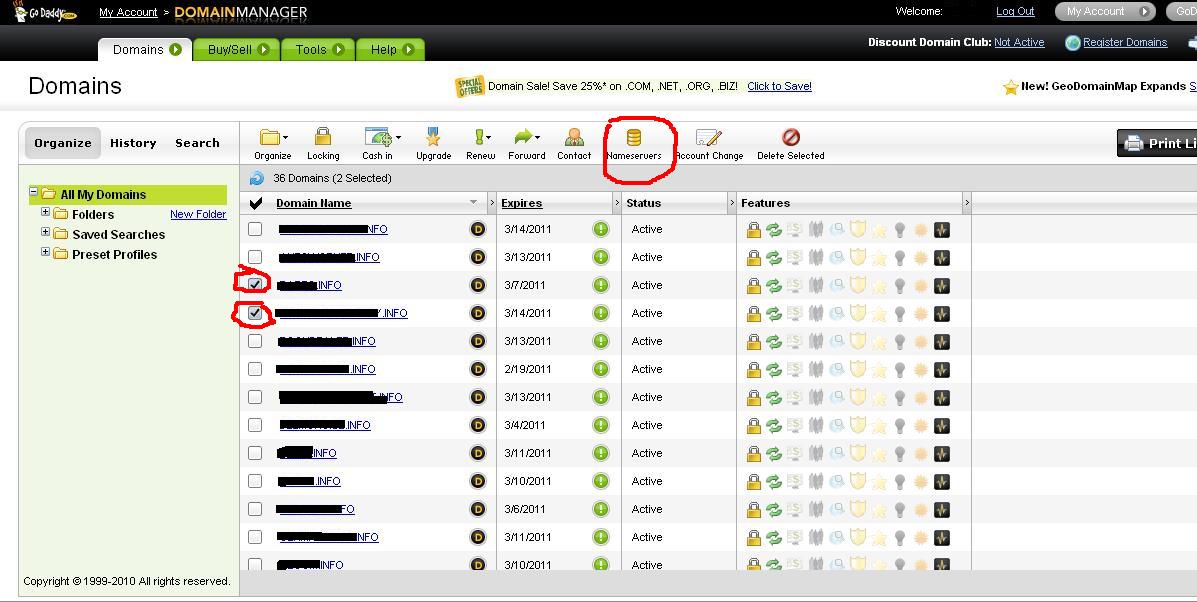This screenshot has height=602, width=1197.
Task: Toggle the select-all checkmark in header
Action: [x=255, y=204]
